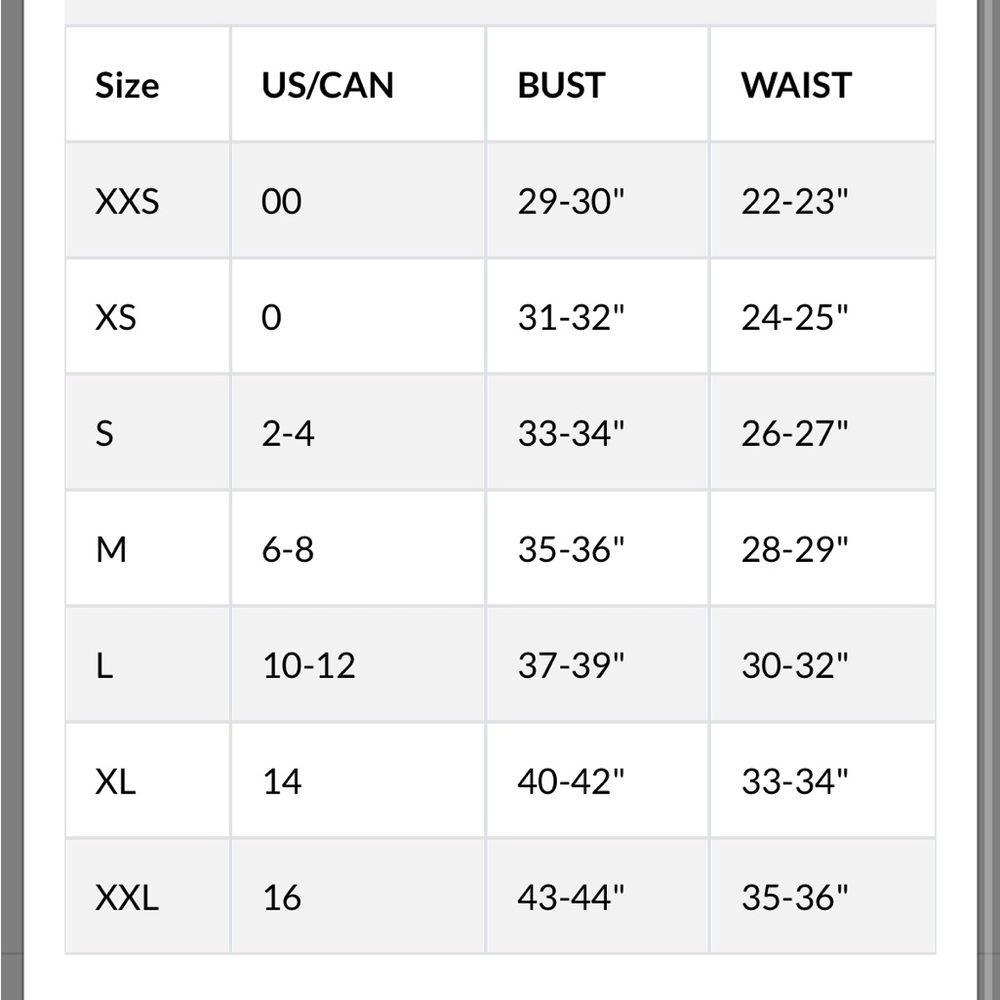Select the XXS size cell
This screenshot has height=1000, width=1000.
click(127, 201)
